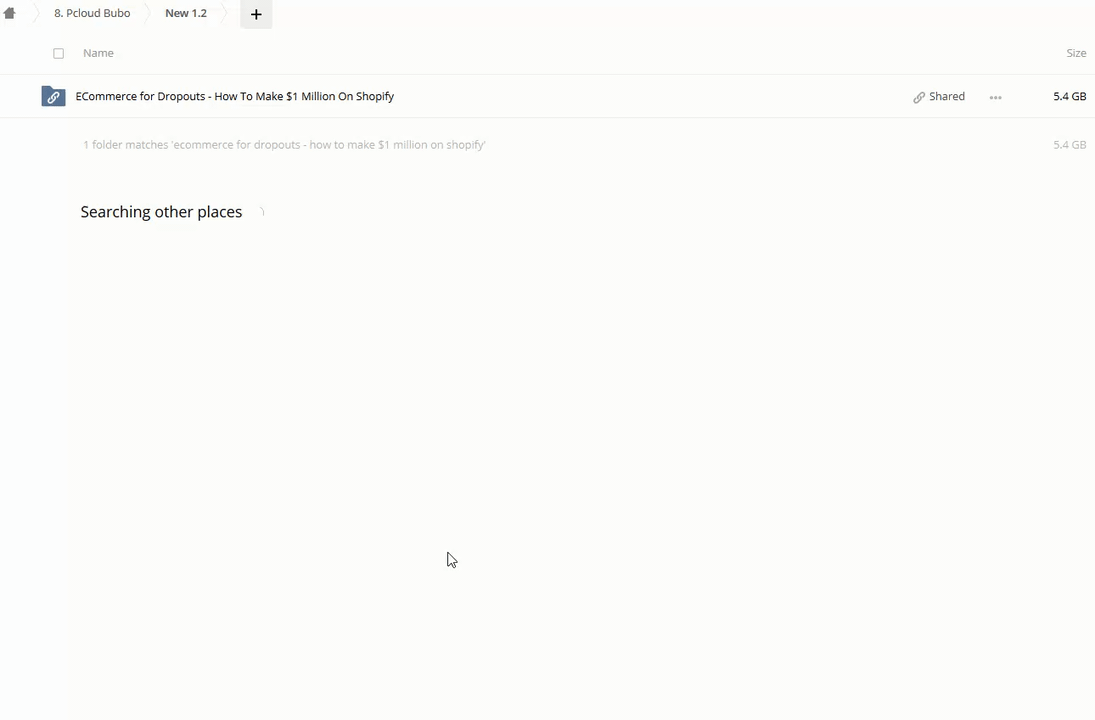1095x720 pixels.
Task: Click the greyed 5.4 GB total size
Action: point(1069,145)
